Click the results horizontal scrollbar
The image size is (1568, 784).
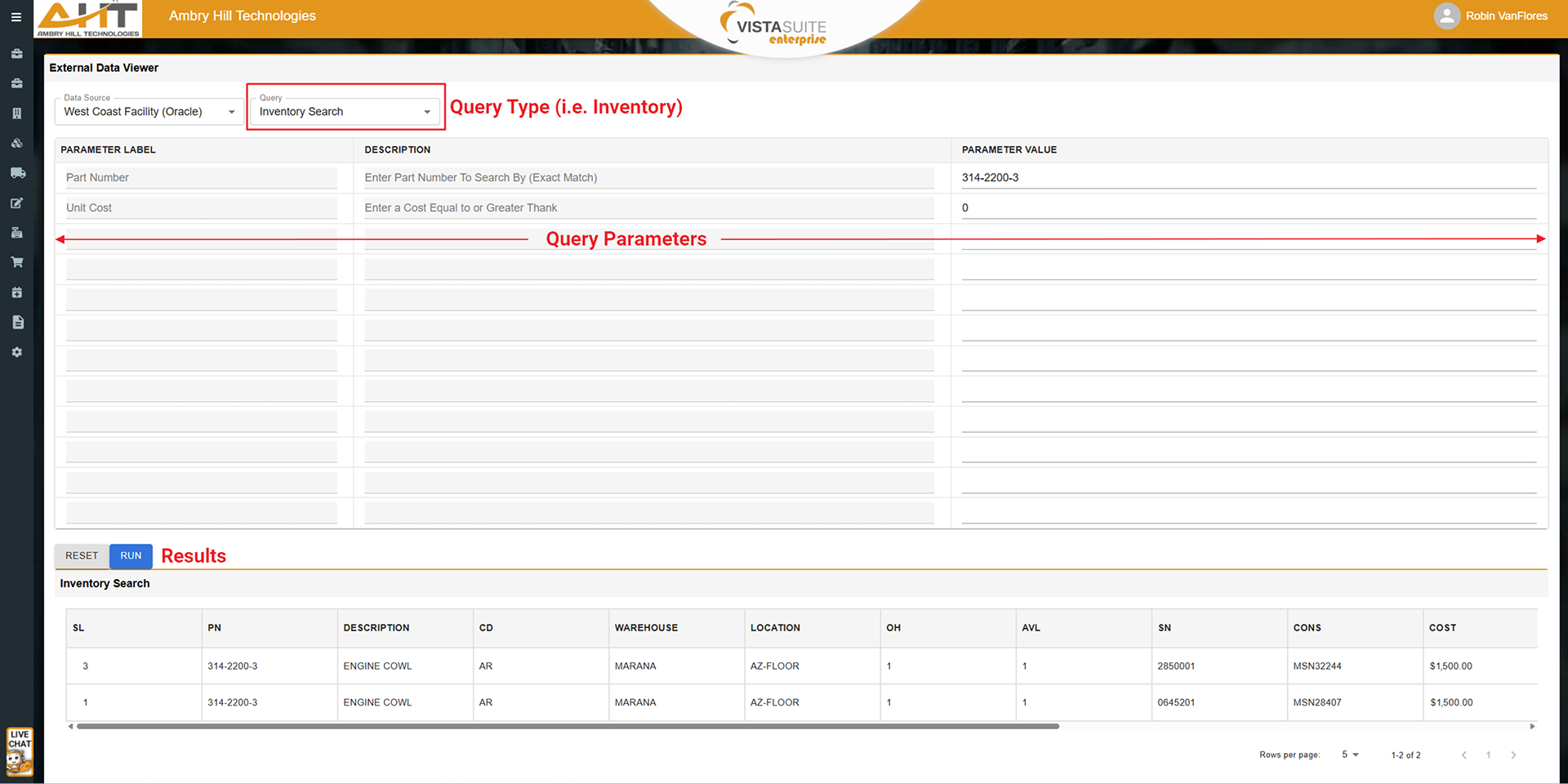568,726
